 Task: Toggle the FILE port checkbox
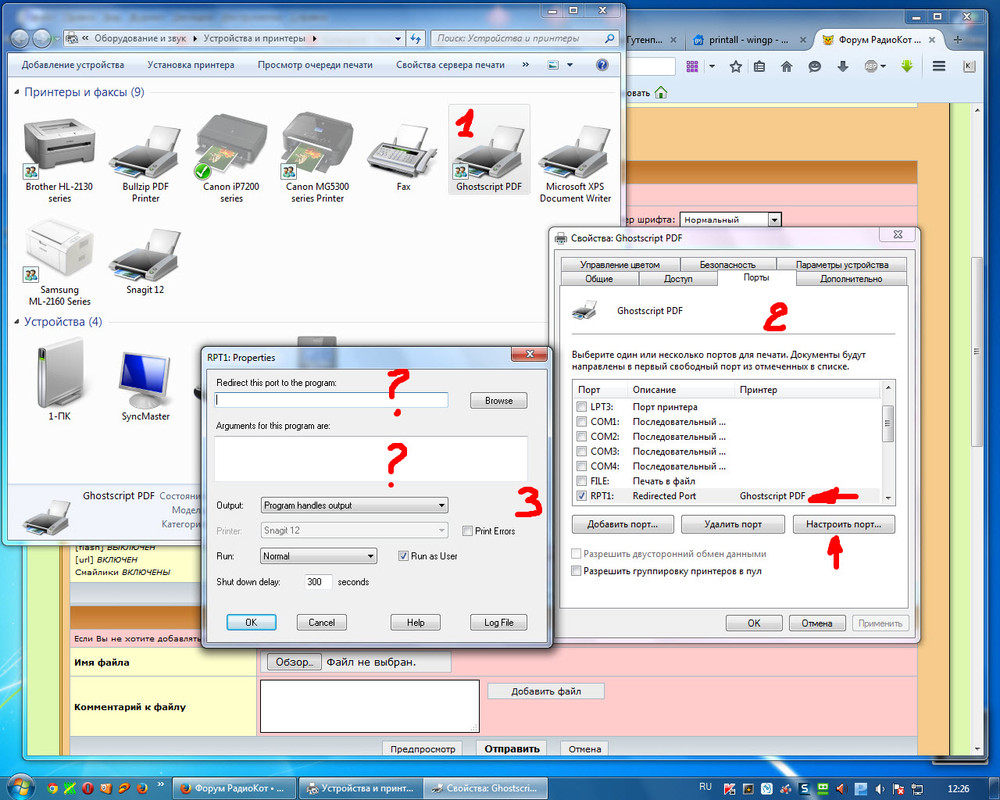pos(581,481)
